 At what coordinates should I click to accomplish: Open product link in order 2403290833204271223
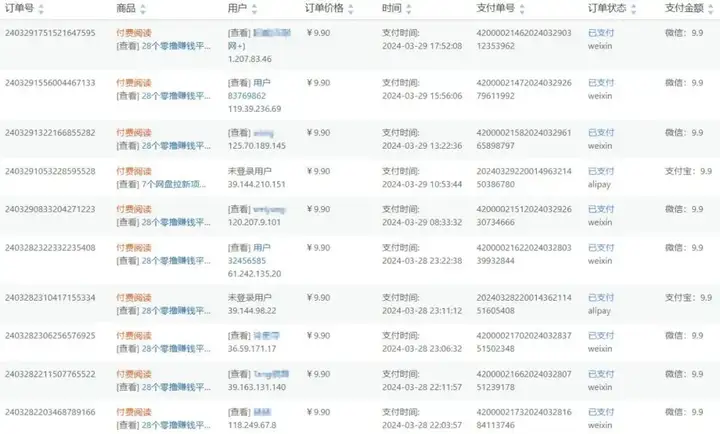point(176,222)
